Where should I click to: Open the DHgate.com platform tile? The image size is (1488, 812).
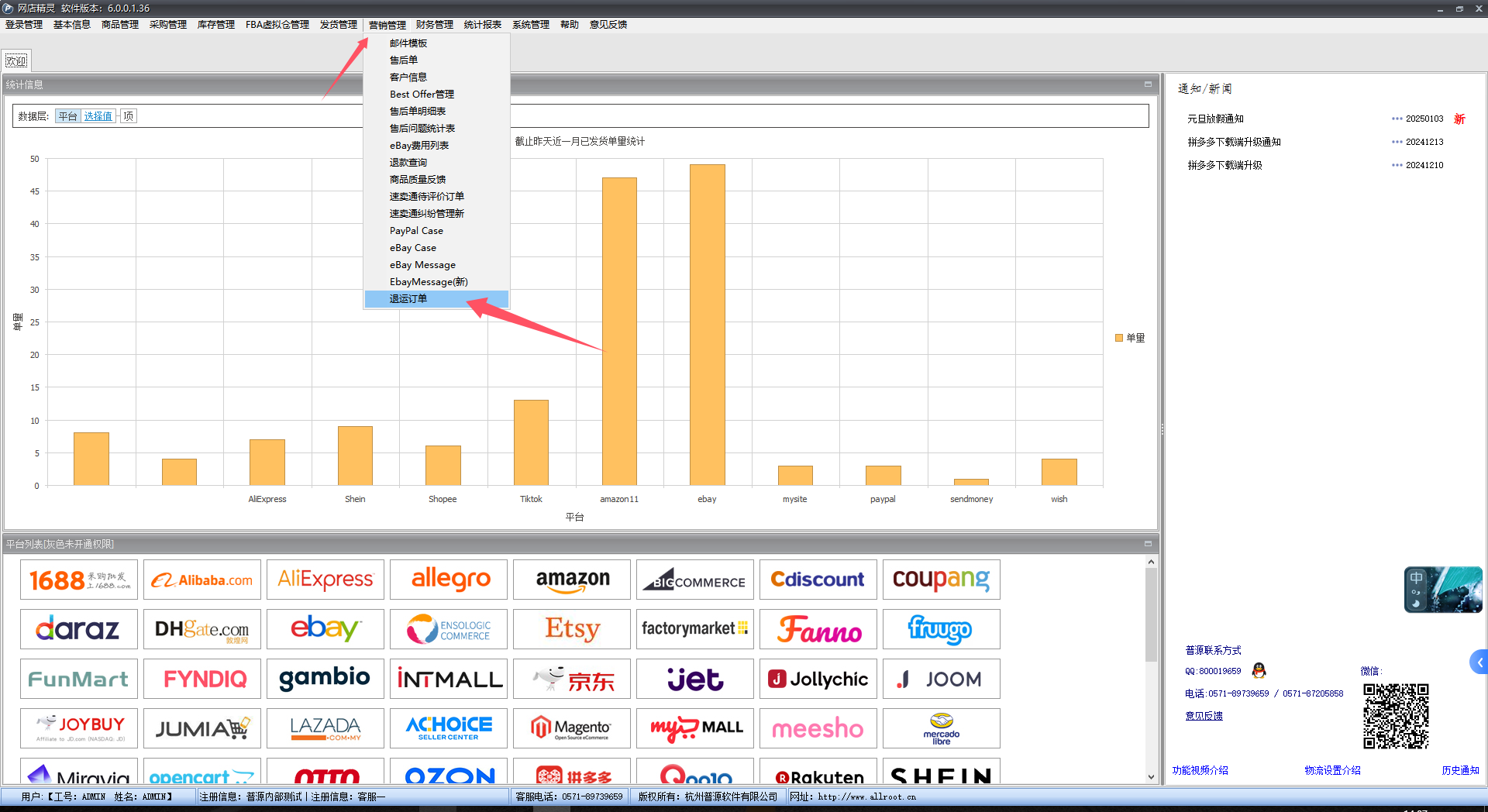point(202,629)
